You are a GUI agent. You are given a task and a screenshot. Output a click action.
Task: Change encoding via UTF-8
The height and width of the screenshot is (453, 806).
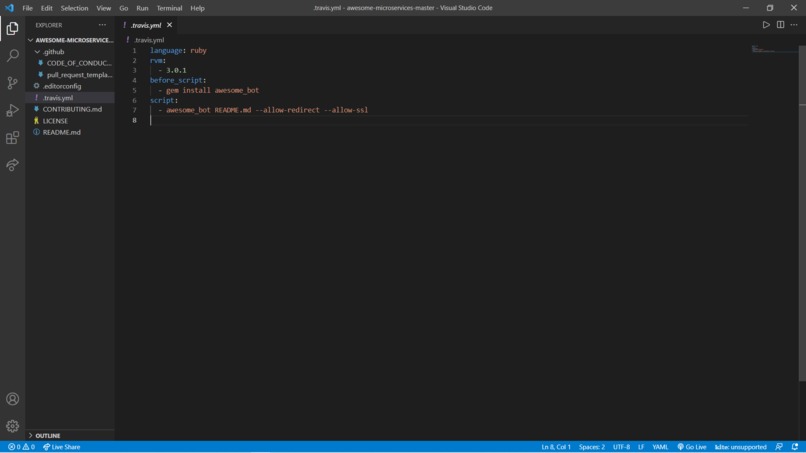(621, 447)
